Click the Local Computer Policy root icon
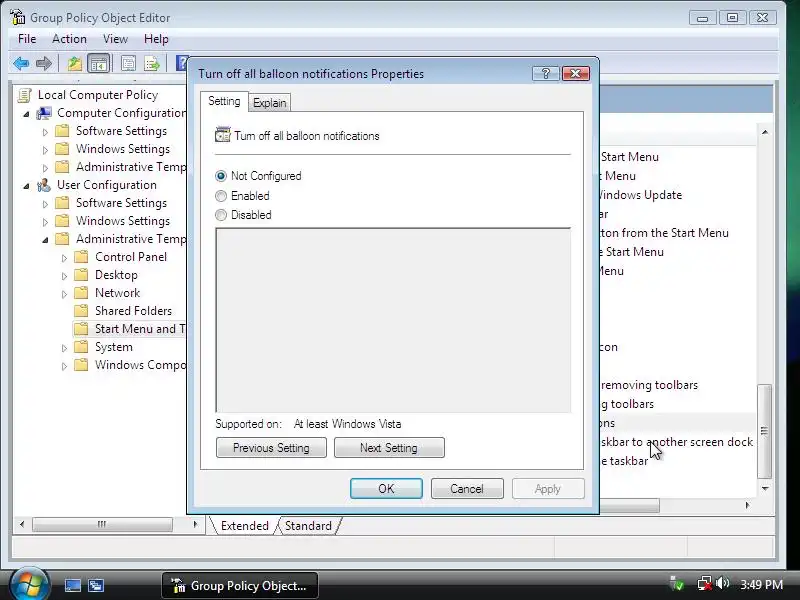 point(24,95)
